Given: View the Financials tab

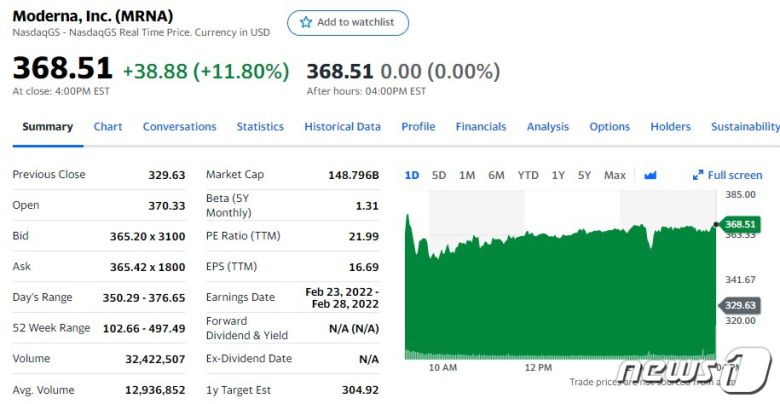Looking at the screenshot, I should [481, 127].
